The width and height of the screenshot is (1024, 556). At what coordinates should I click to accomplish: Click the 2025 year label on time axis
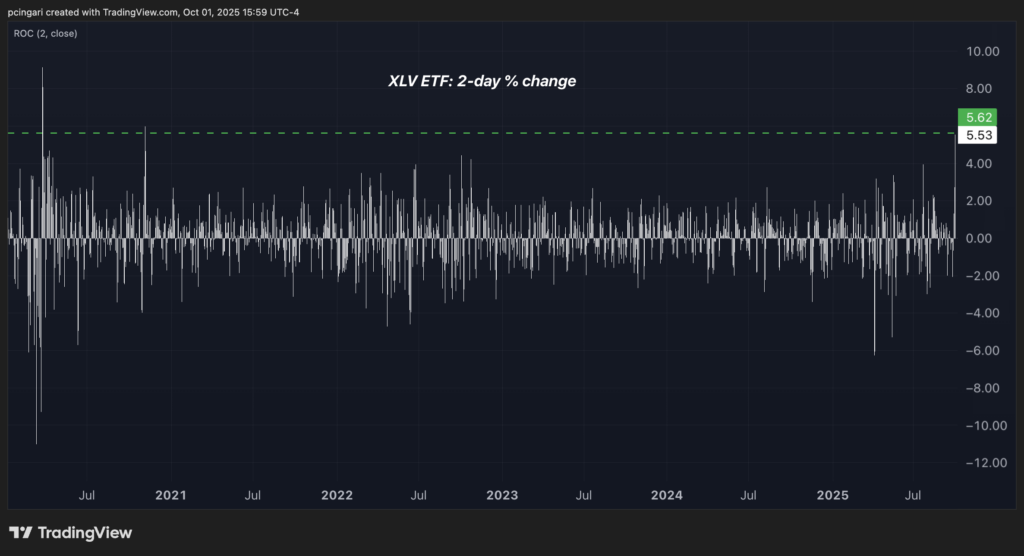click(832, 495)
